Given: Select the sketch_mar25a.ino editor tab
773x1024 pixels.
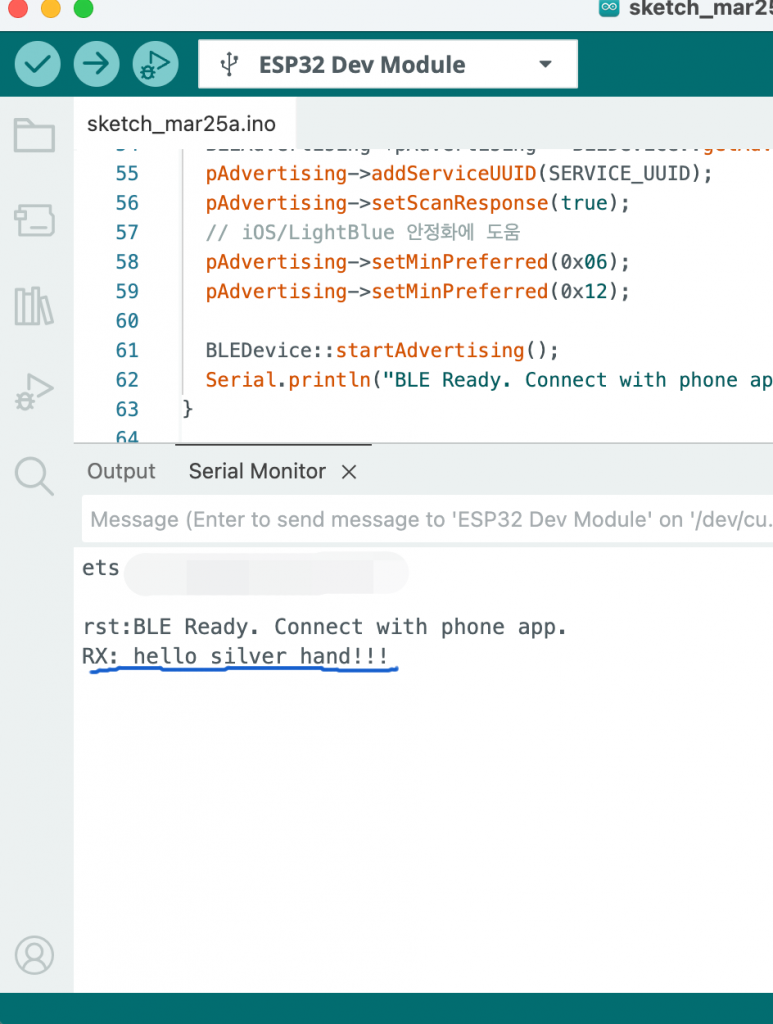Looking at the screenshot, I should (x=181, y=125).
